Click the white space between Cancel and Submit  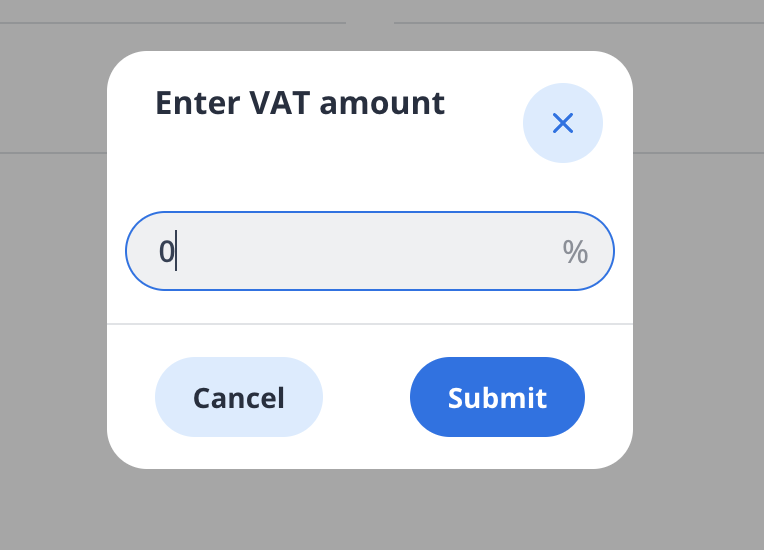pyautogui.click(x=366, y=397)
